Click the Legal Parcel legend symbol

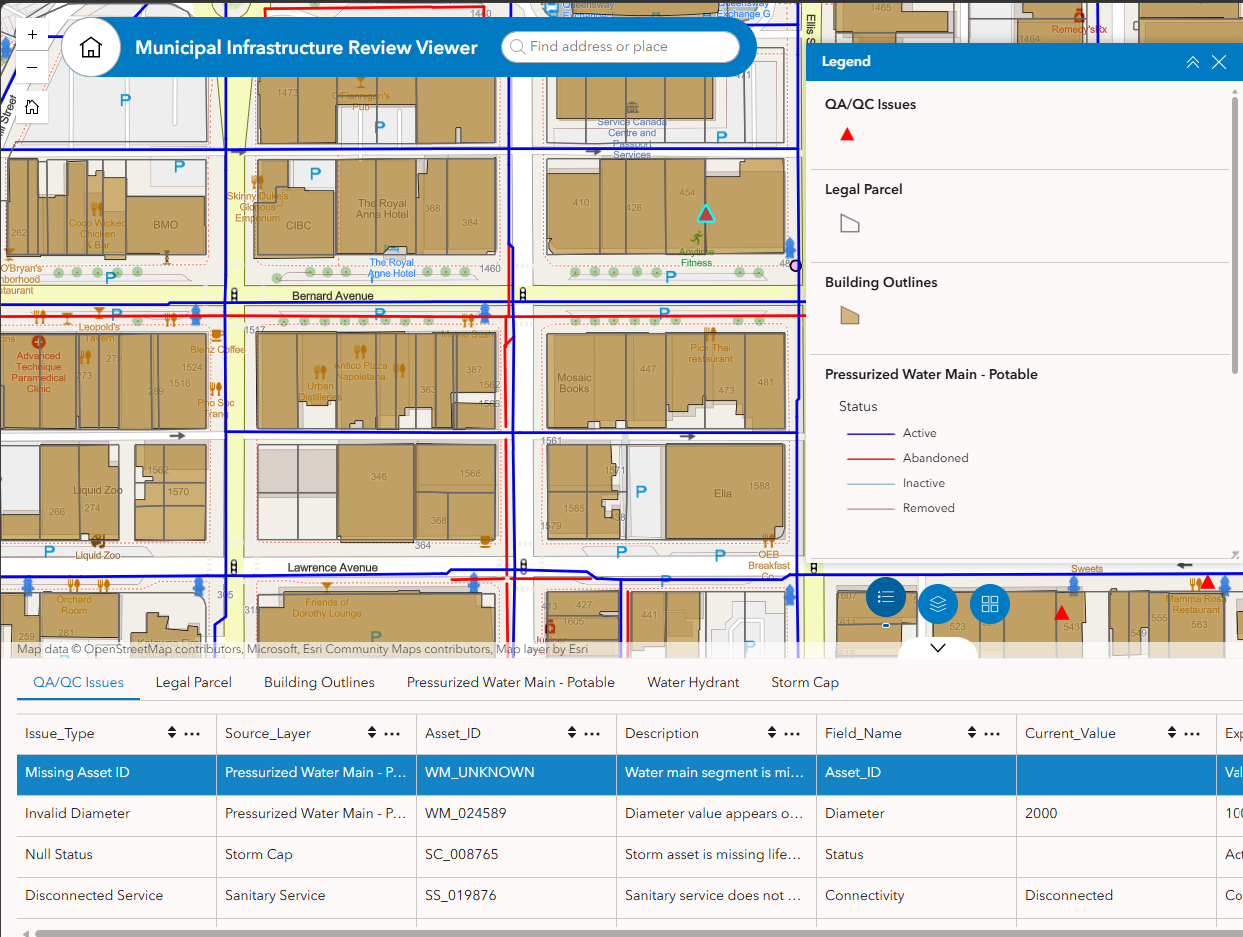click(x=849, y=223)
